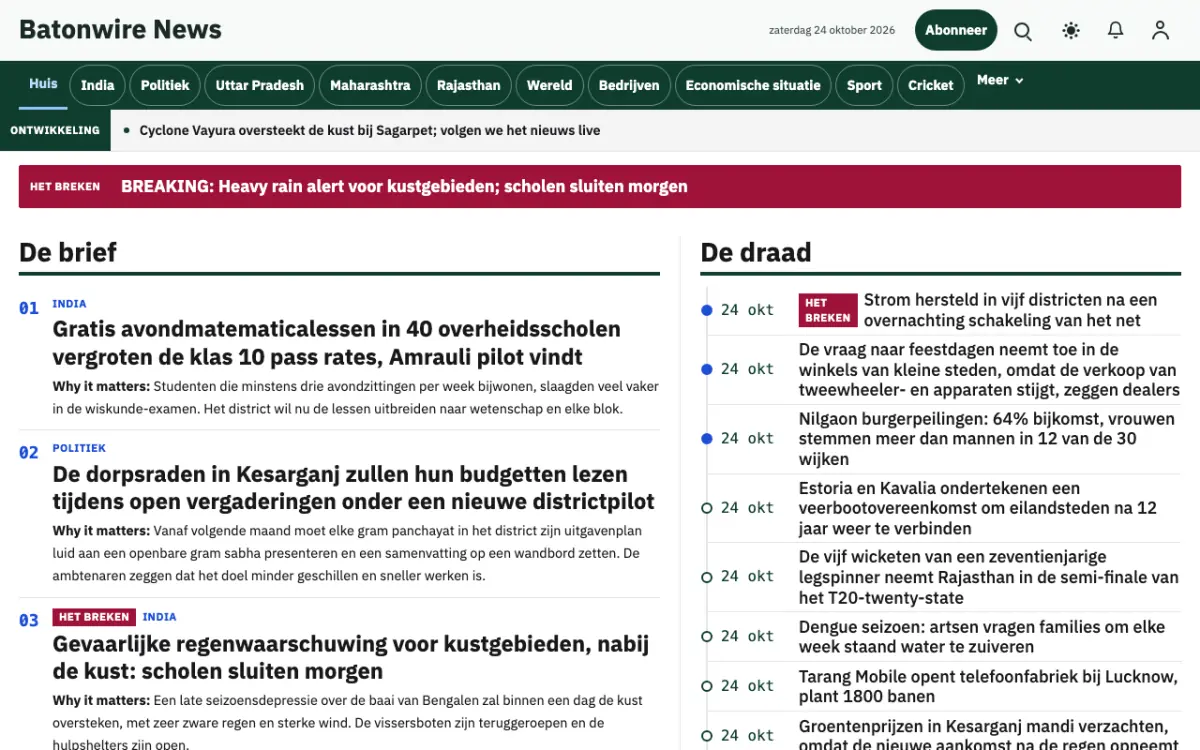The height and width of the screenshot is (750, 1200).
Task: Click the INDIA tag on story 03
Action: 159,617
